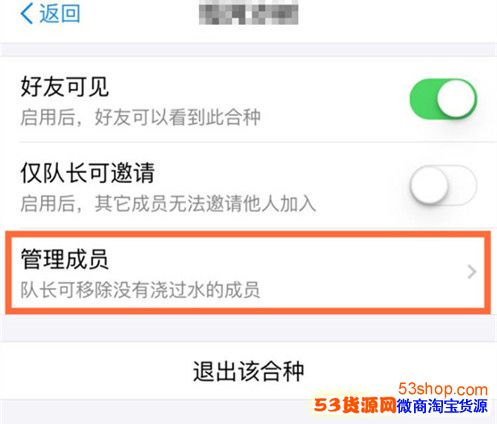
Task: Click the 53shop.com watermark link
Action: [x=443, y=389]
